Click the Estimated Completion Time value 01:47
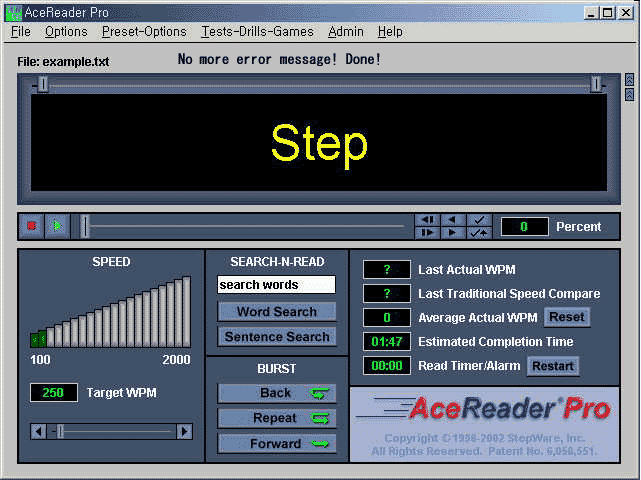The height and width of the screenshot is (480, 641). click(387, 341)
